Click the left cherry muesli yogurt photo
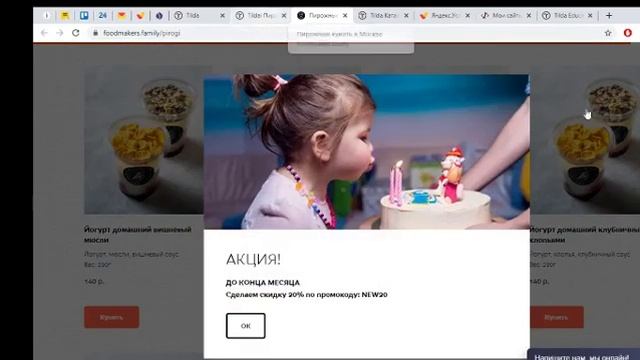 coord(144,140)
